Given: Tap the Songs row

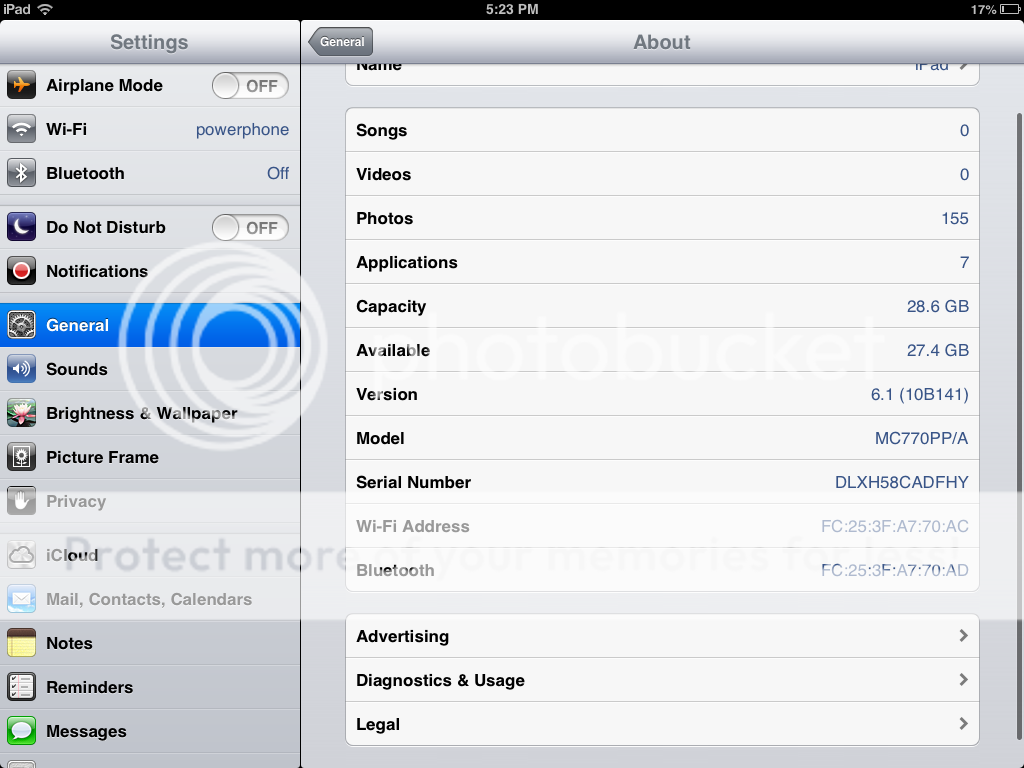Looking at the screenshot, I should 662,130.
